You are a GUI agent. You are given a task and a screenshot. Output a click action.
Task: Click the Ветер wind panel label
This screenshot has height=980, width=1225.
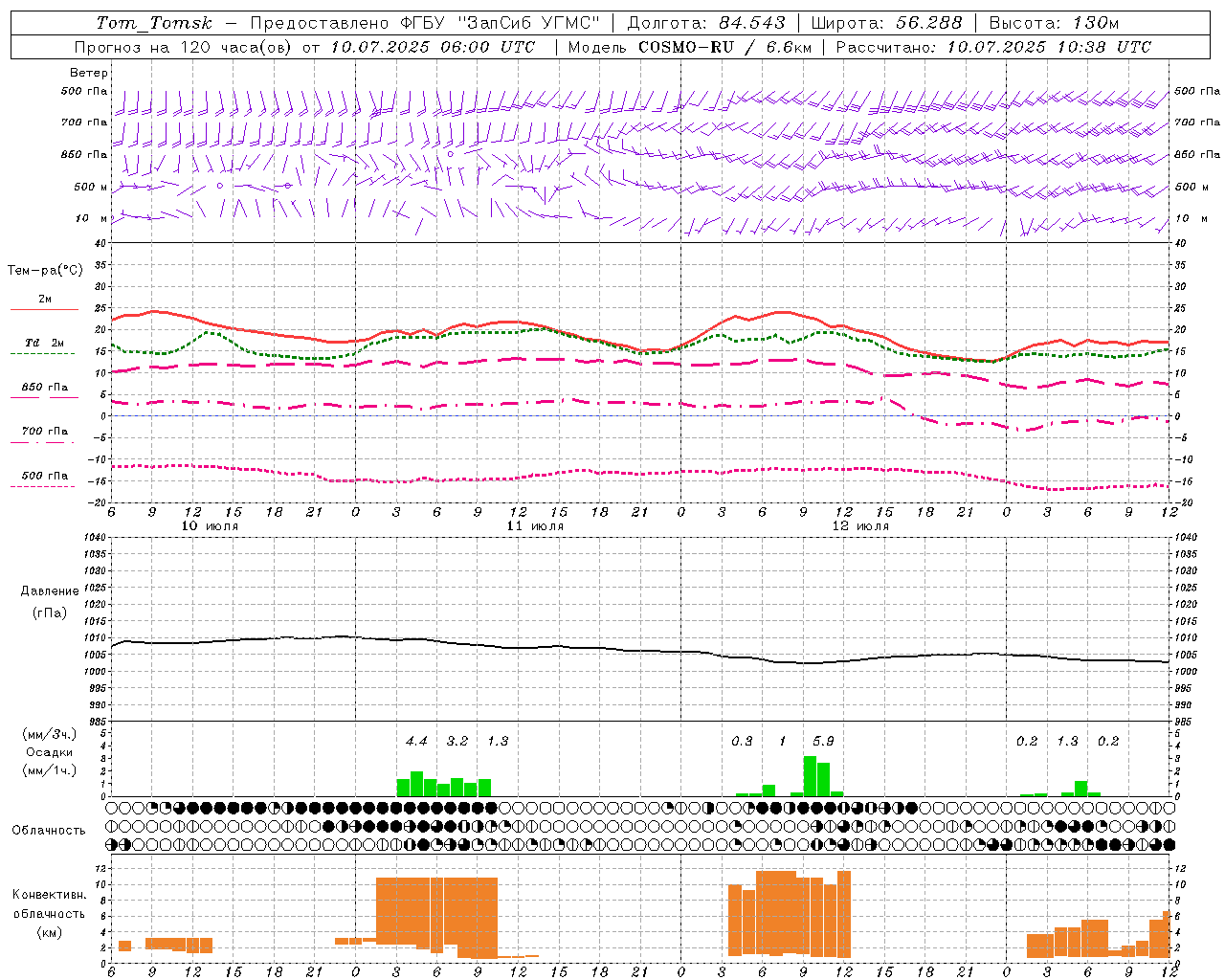89,73
